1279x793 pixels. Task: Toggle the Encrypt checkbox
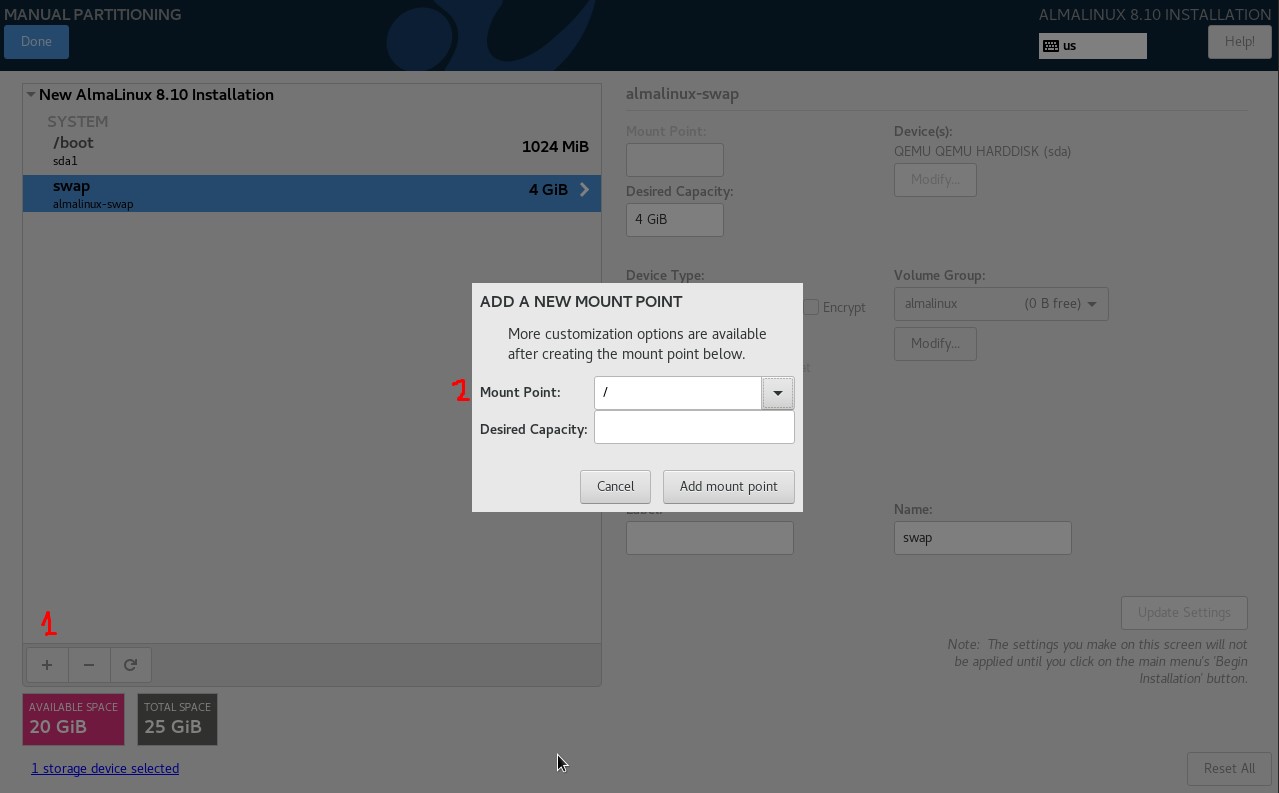coord(811,307)
